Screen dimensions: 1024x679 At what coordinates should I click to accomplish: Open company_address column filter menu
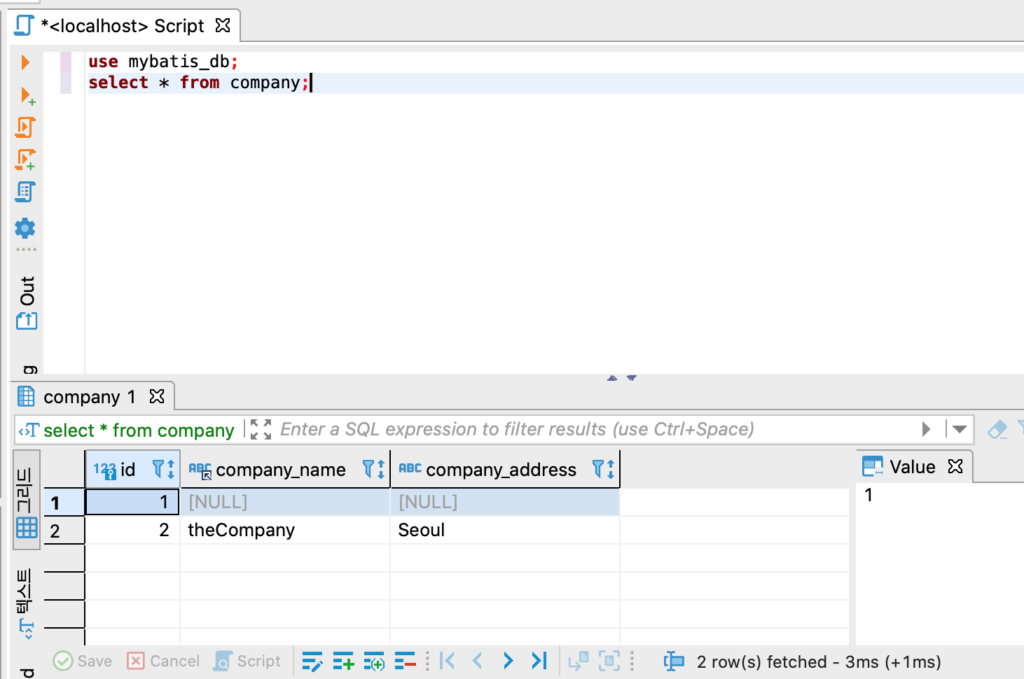(x=602, y=469)
